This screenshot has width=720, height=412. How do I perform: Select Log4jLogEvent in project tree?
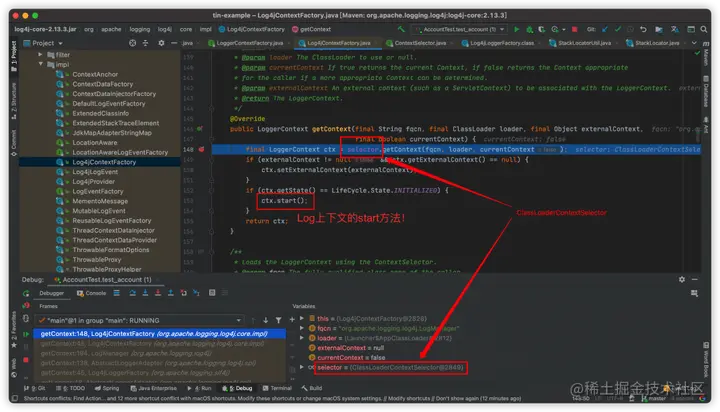point(95,172)
